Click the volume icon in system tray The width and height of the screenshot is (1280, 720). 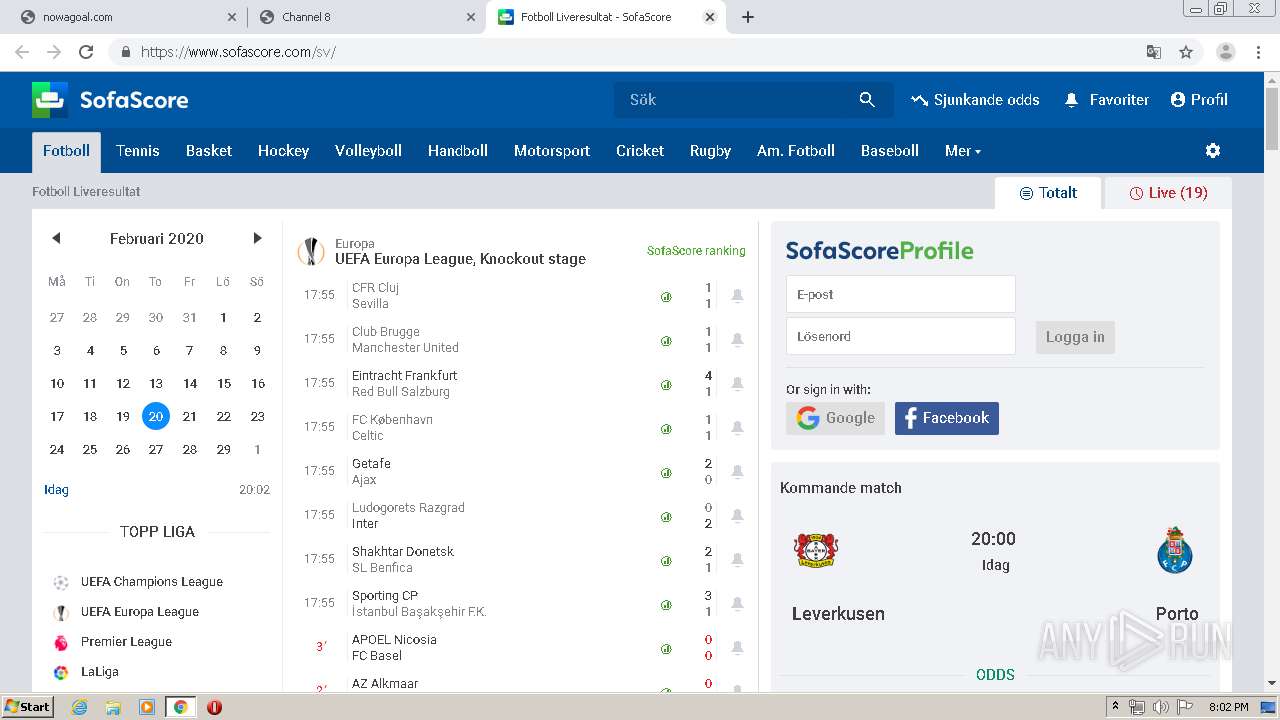coord(1162,707)
